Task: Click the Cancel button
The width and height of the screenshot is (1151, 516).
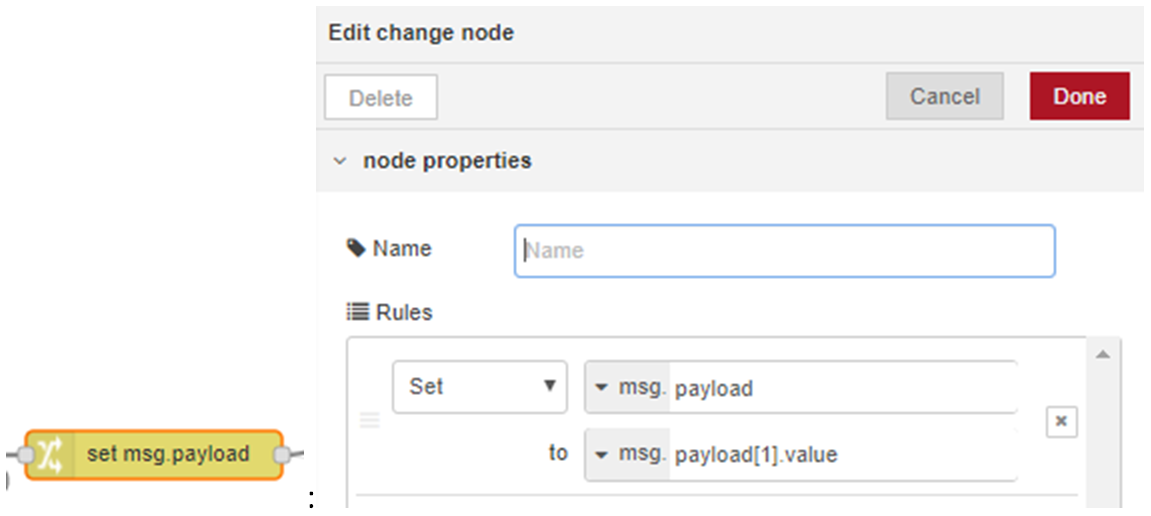Action: coord(945,96)
